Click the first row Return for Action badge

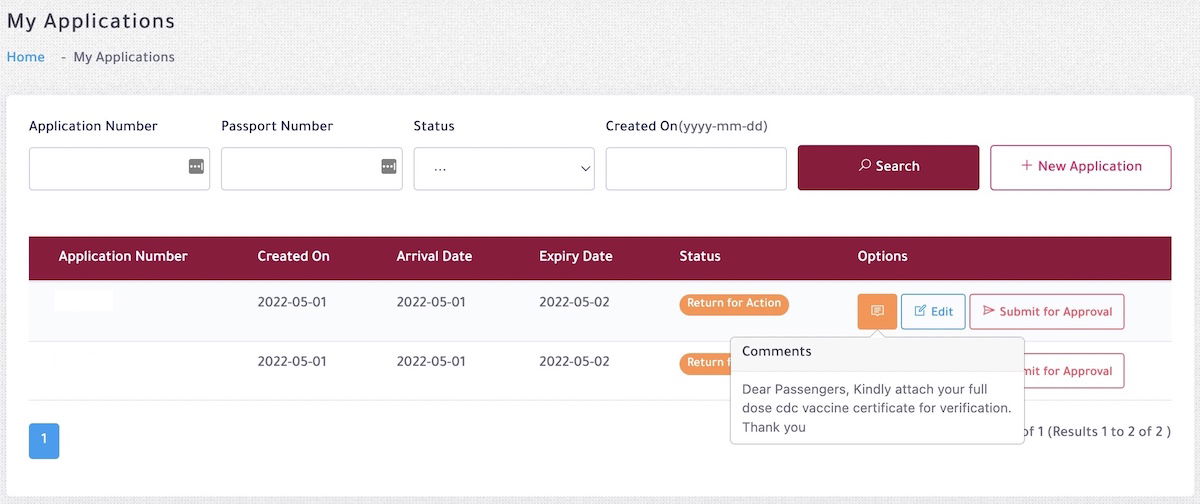(734, 304)
